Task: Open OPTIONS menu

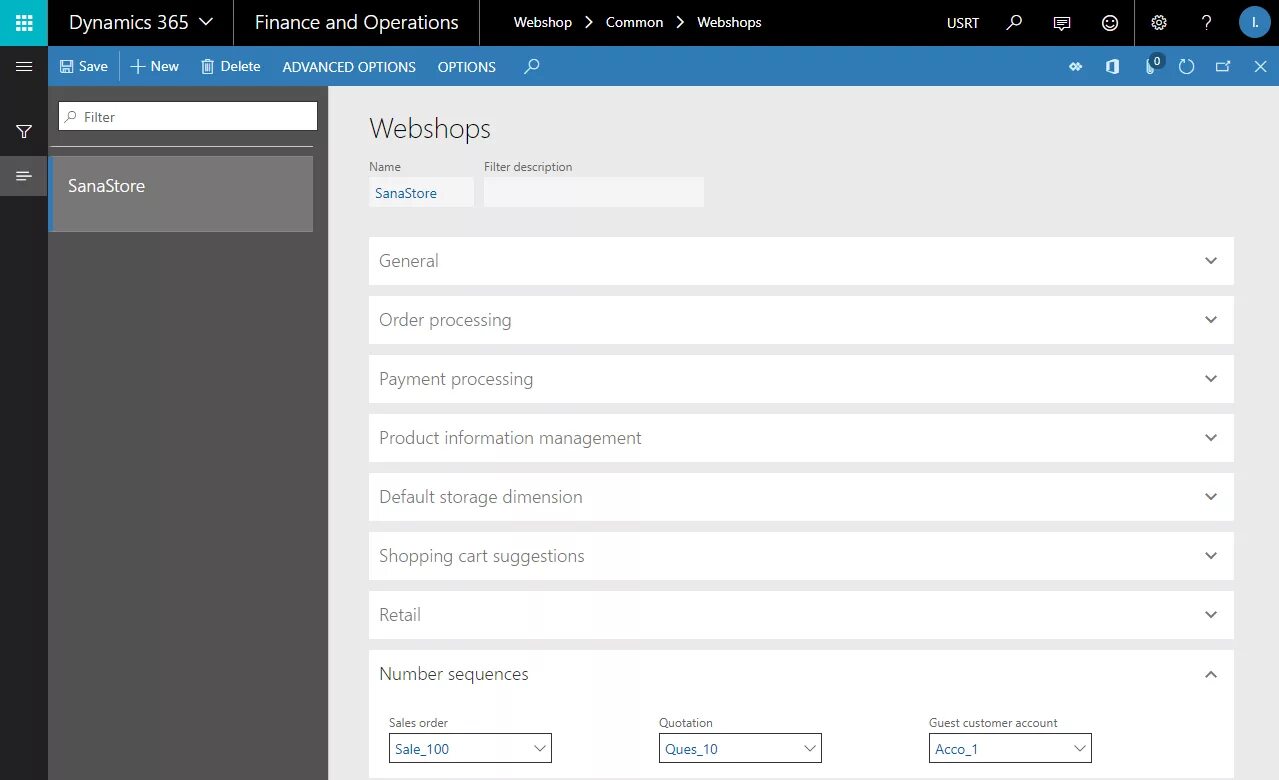Action: click(x=466, y=67)
